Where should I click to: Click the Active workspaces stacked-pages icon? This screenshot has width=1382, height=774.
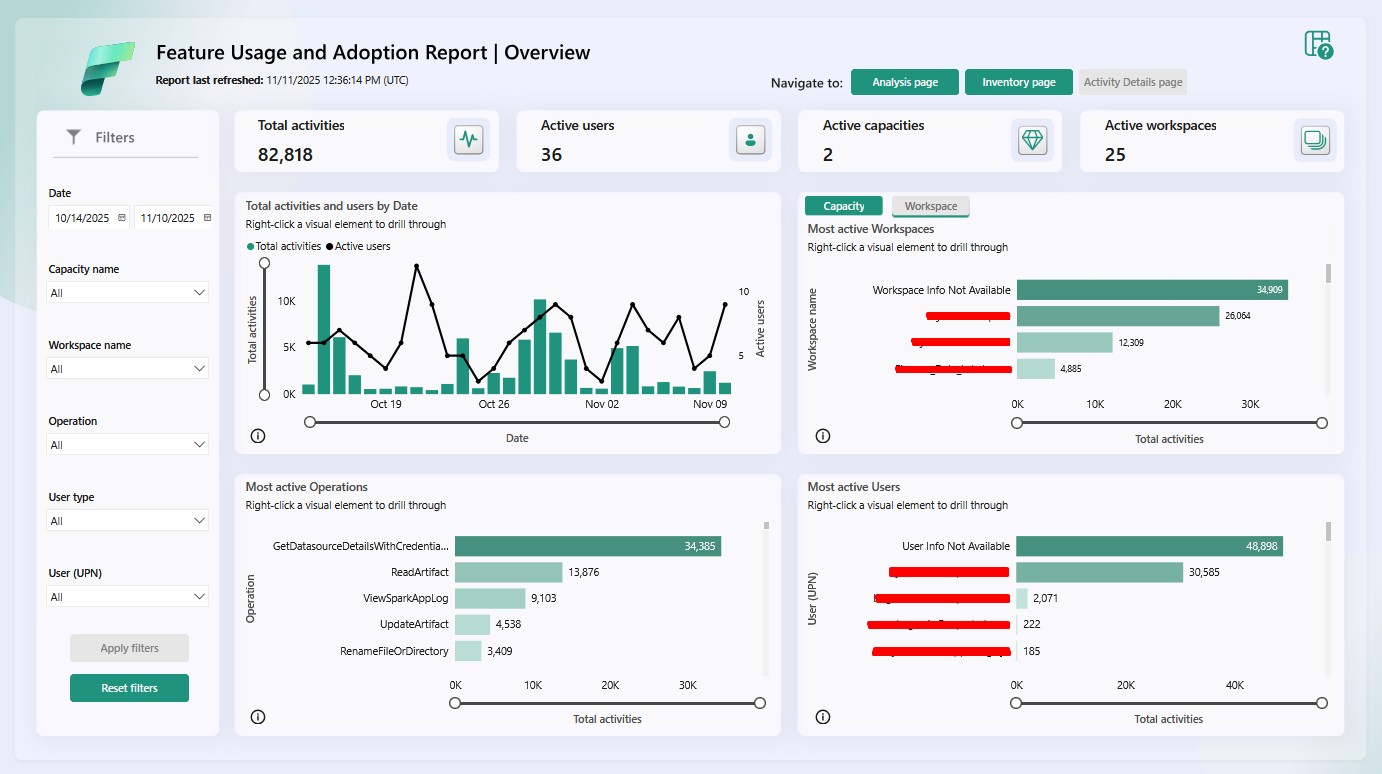(x=1314, y=140)
